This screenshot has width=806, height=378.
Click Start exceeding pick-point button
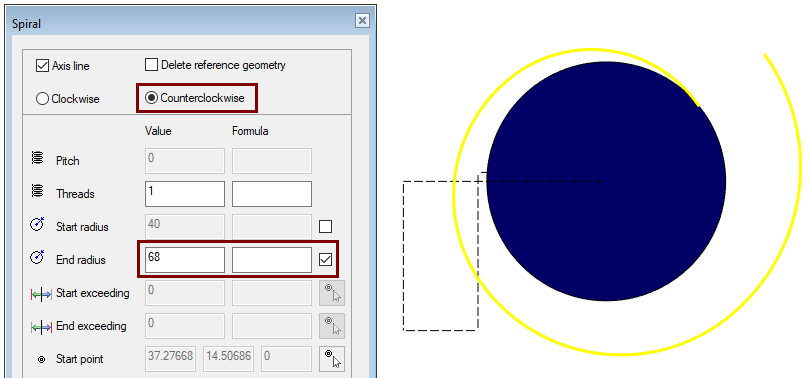point(332,293)
